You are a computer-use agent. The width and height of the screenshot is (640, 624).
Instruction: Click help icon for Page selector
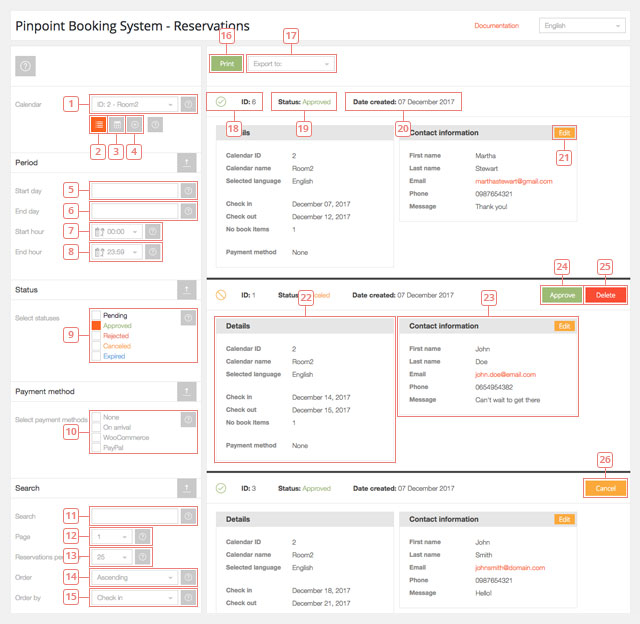[x=142, y=537]
